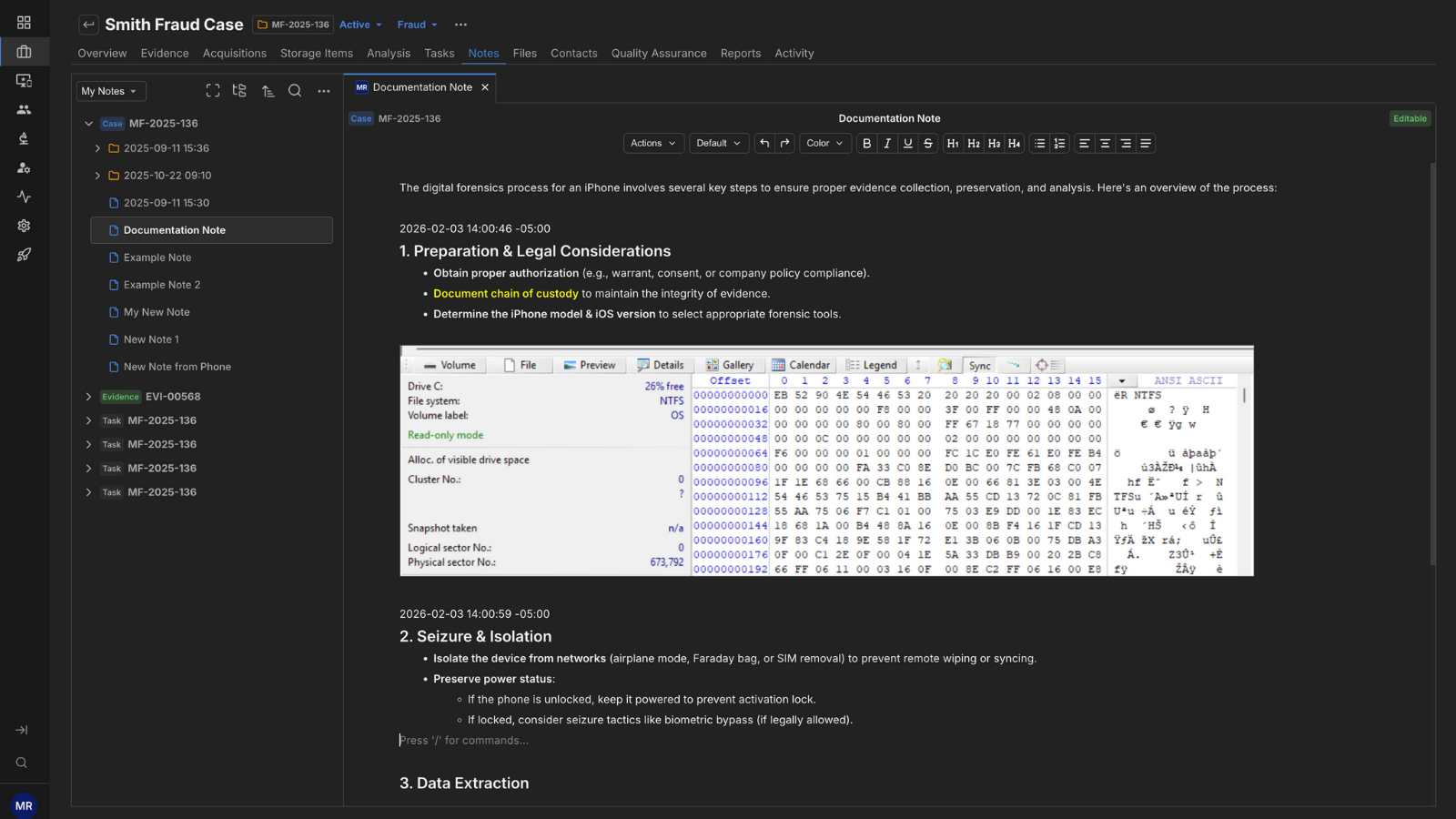Redo the edit in the note editor
The height and width of the screenshot is (819, 1456).
(784, 143)
